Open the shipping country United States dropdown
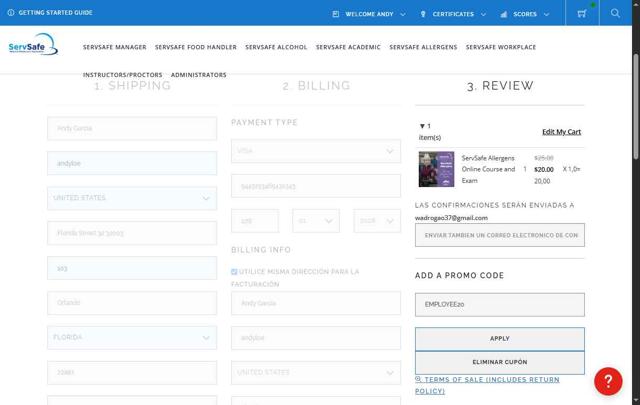Screen dimensions: 640x405 (x=132, y=198)
